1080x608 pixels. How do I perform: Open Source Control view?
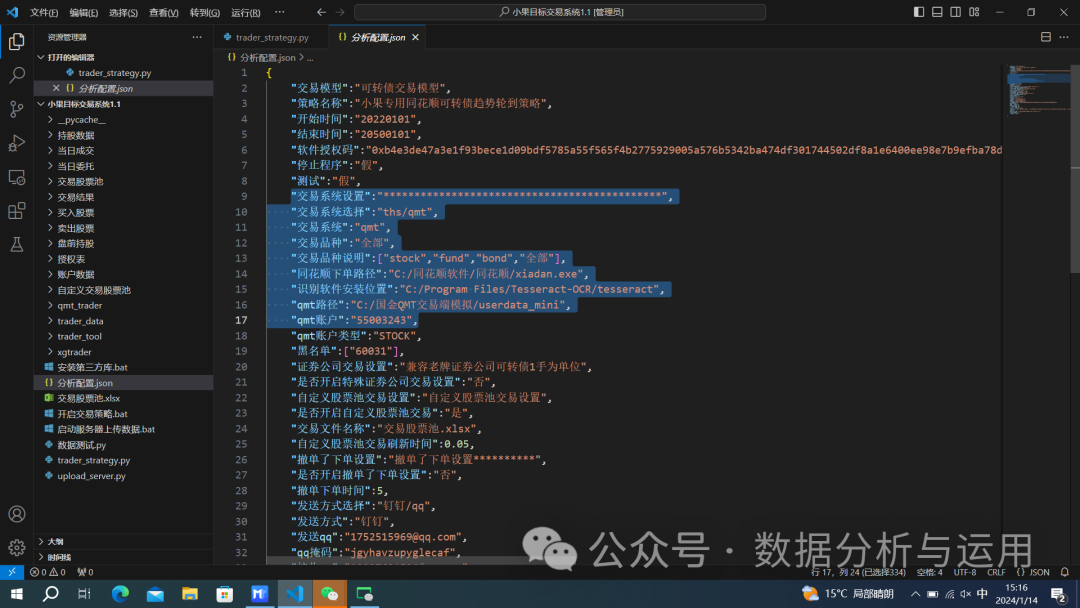17,109
